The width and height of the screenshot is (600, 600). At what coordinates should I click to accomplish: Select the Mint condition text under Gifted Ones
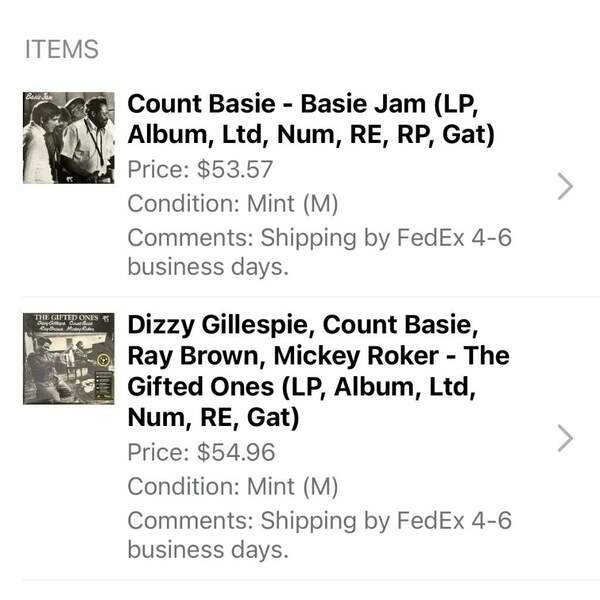(233, 487)
